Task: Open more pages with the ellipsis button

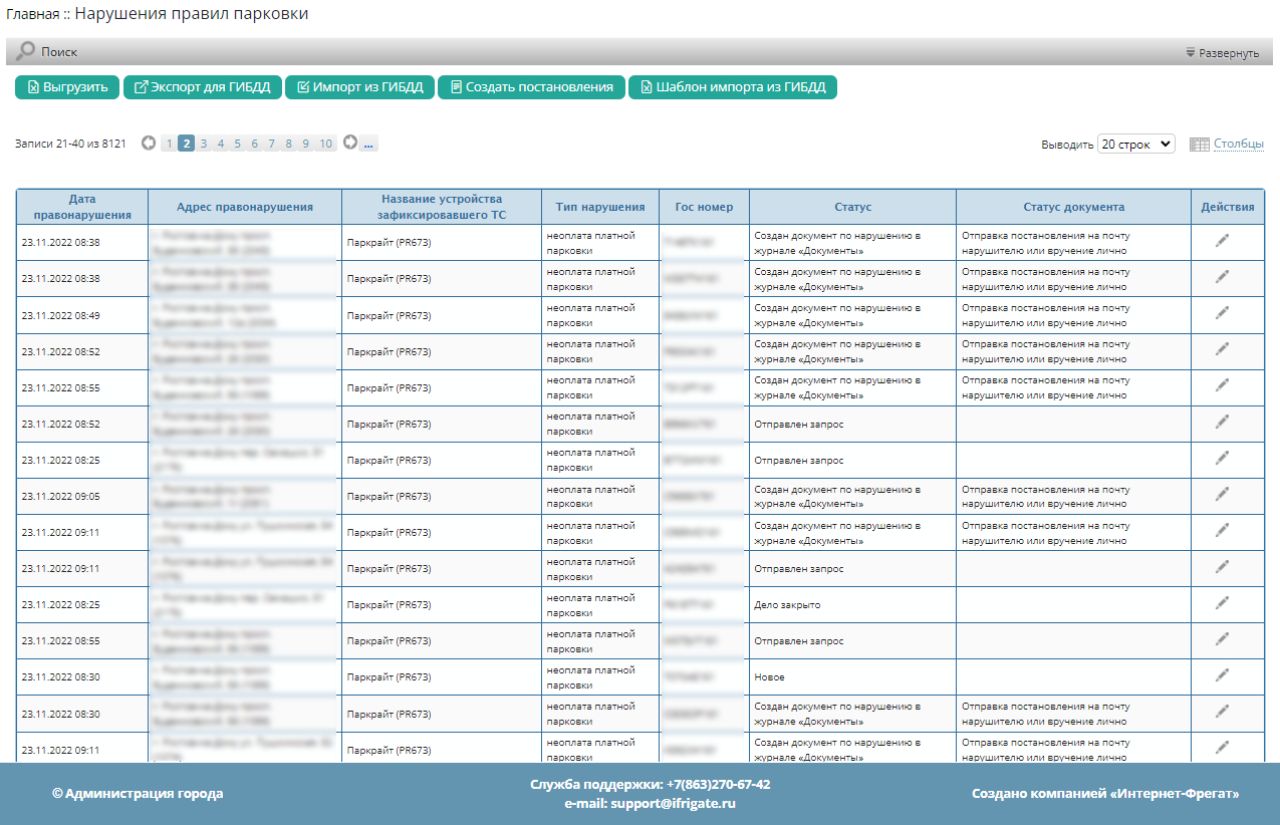Action: coord(368,144)
